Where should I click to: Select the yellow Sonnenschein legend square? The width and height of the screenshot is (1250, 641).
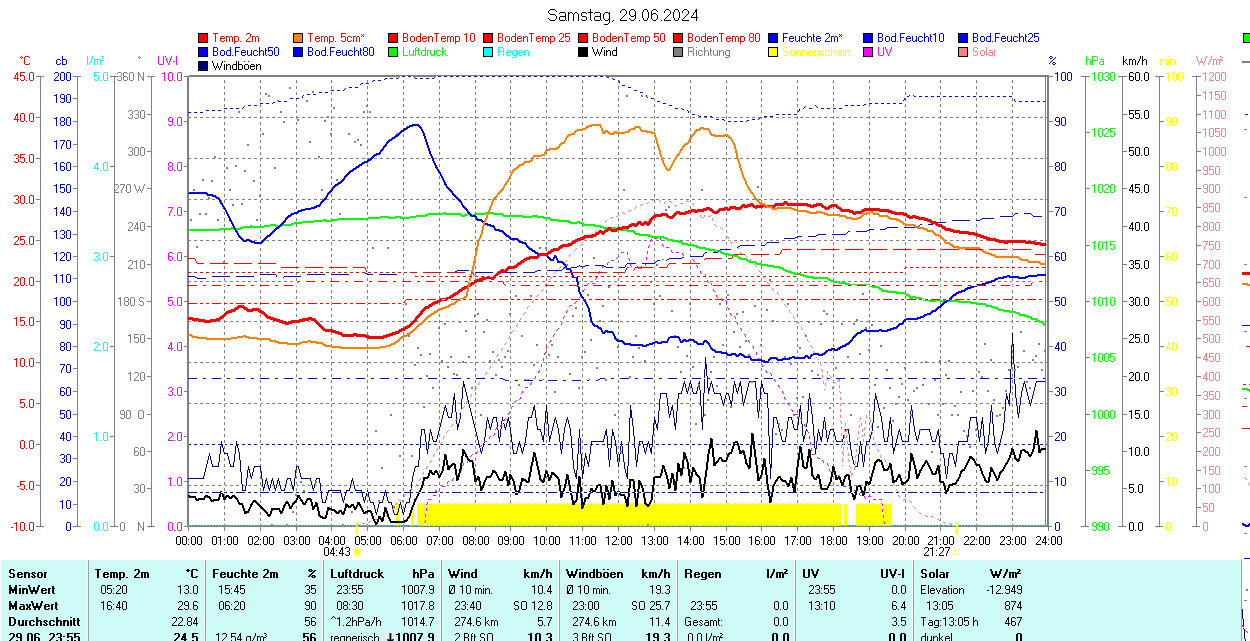pyautogui.click(x=773, y=52)
